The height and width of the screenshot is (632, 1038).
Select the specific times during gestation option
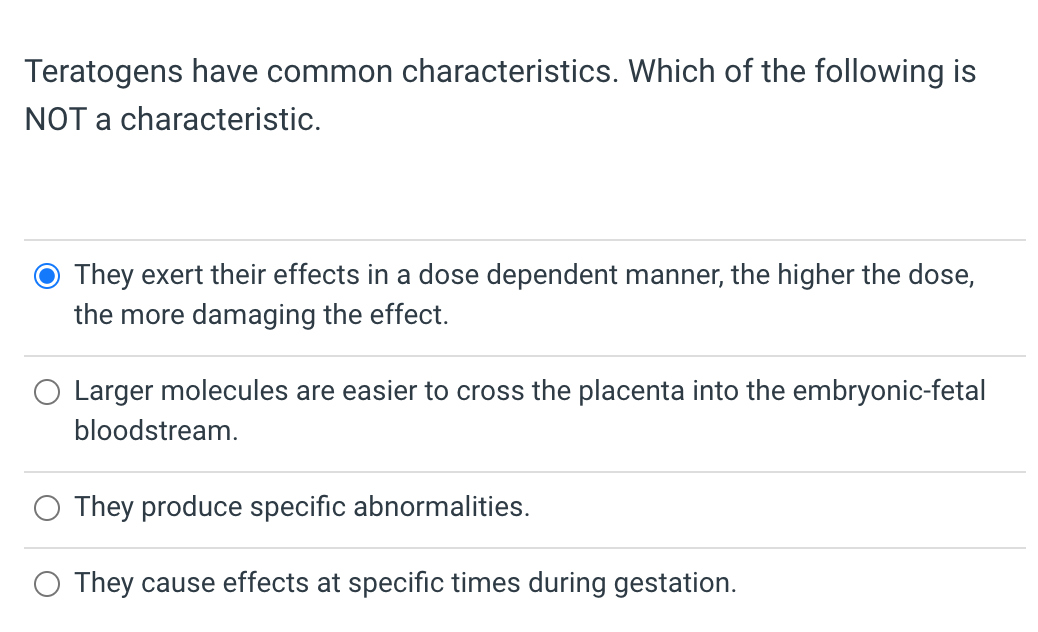coord(47,583)
